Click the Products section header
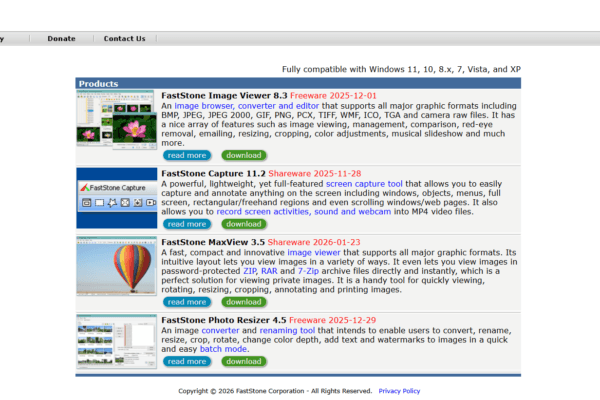This screenshot has height=400, width=600. (x=298, y=83)
